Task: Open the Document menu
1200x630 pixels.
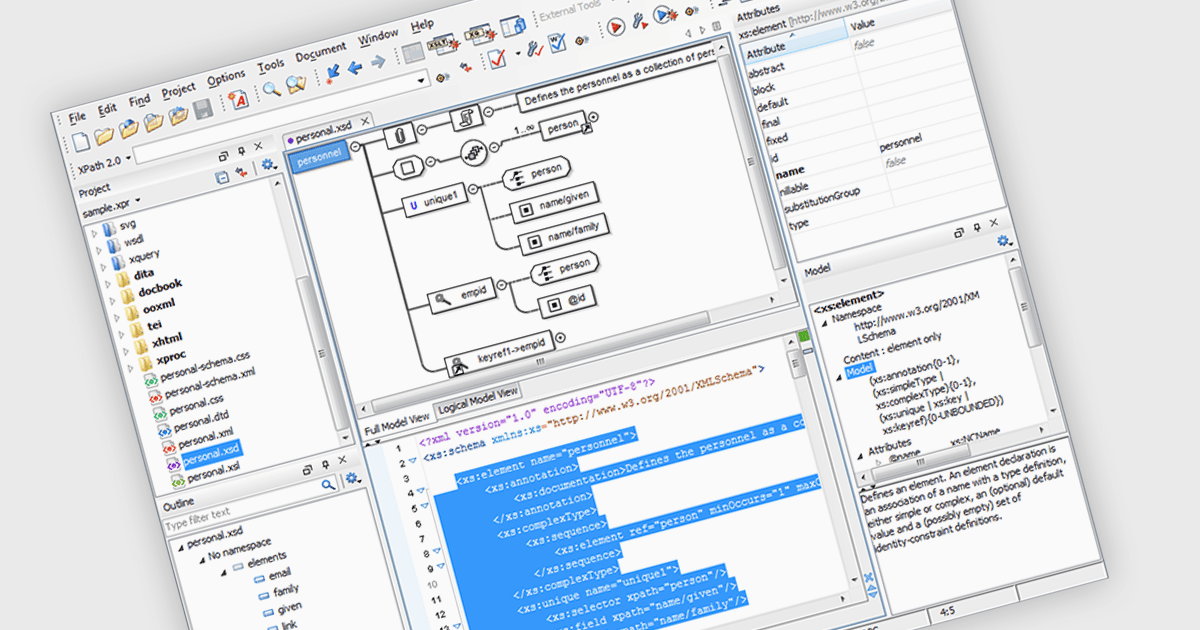Action: coord(320,53)
